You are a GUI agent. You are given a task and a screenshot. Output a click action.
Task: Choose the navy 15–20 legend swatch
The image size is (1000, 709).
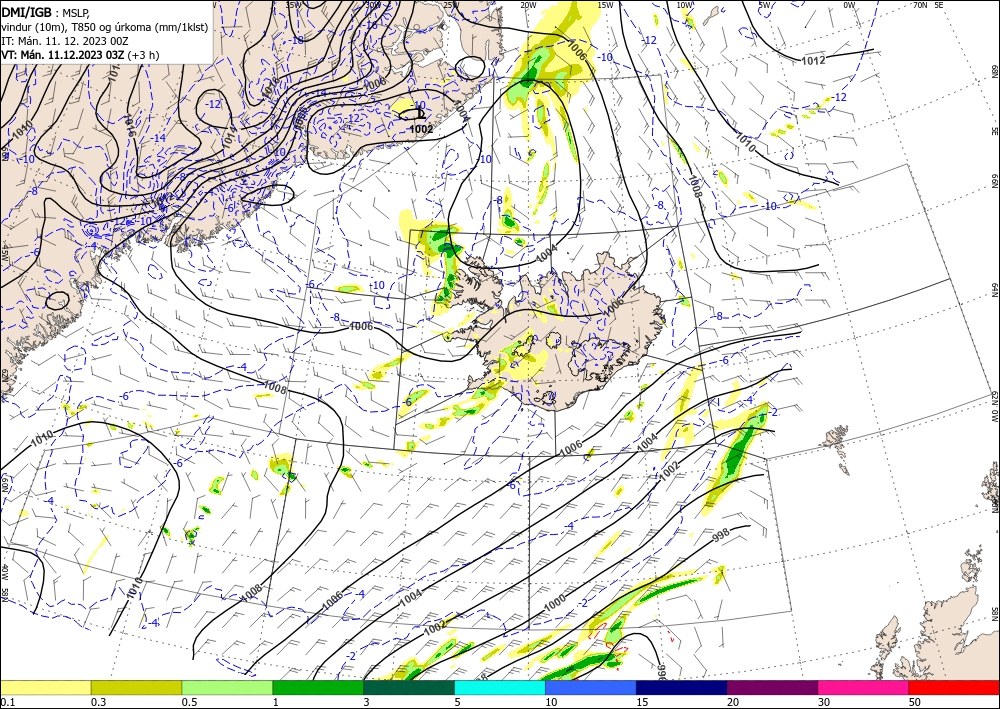(x=682, y=687)
